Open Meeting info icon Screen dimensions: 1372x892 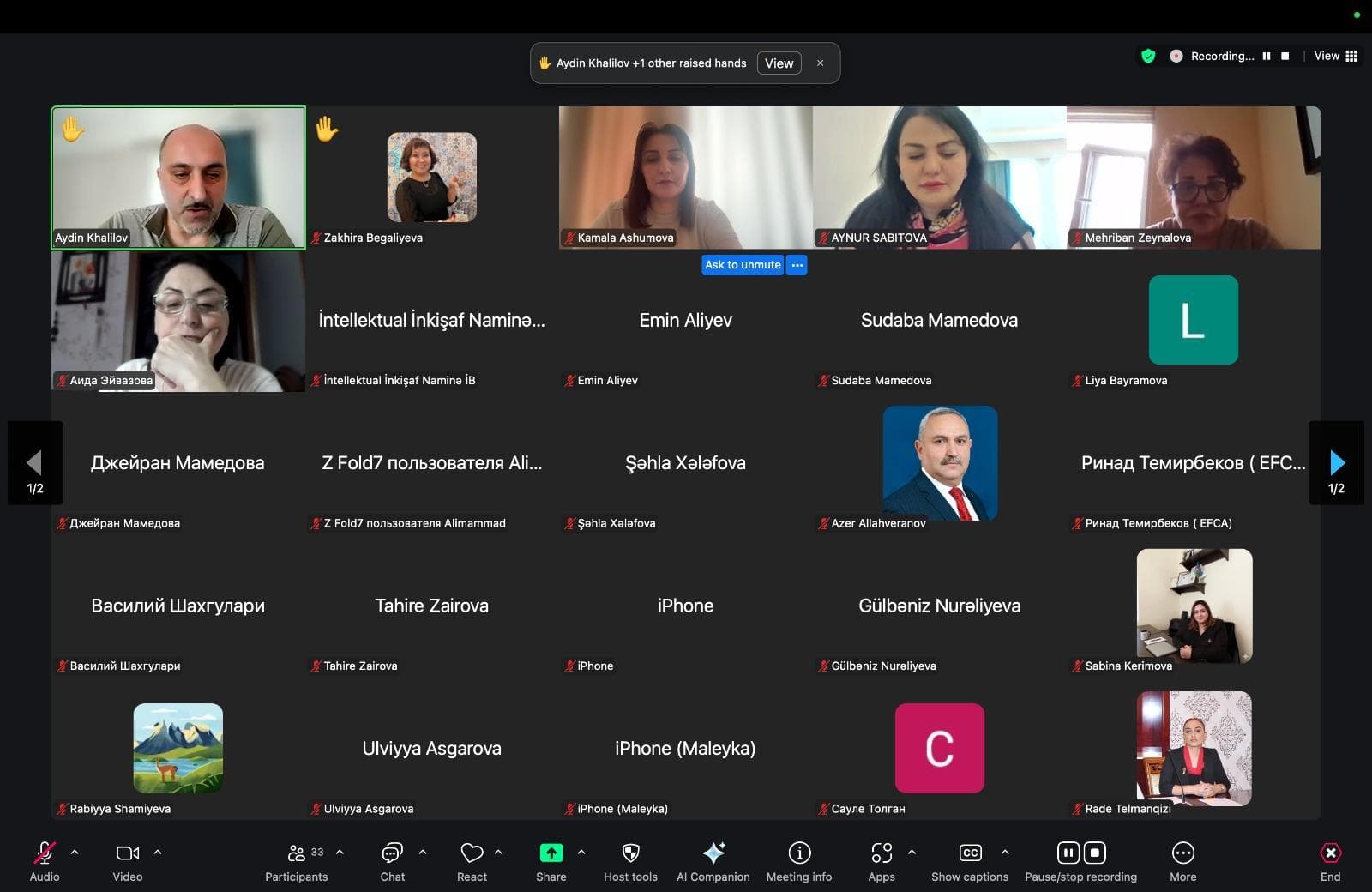799,853
